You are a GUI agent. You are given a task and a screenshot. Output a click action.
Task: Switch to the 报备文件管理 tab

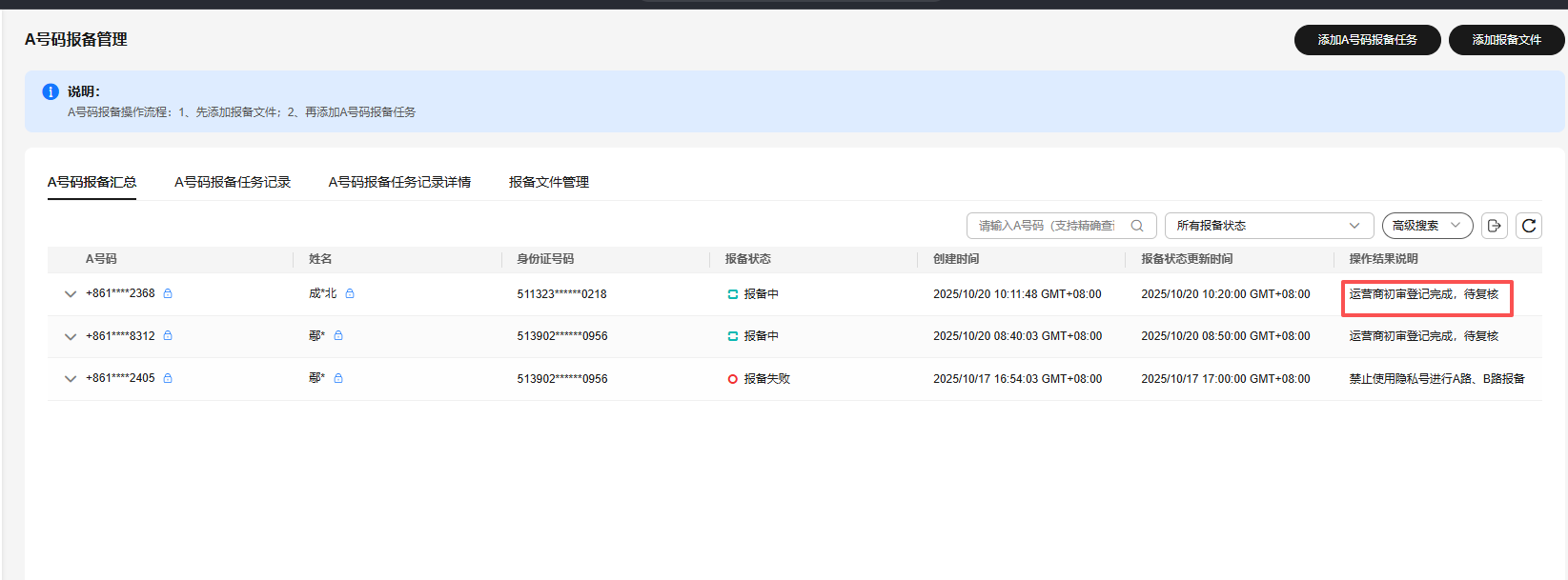548,182
